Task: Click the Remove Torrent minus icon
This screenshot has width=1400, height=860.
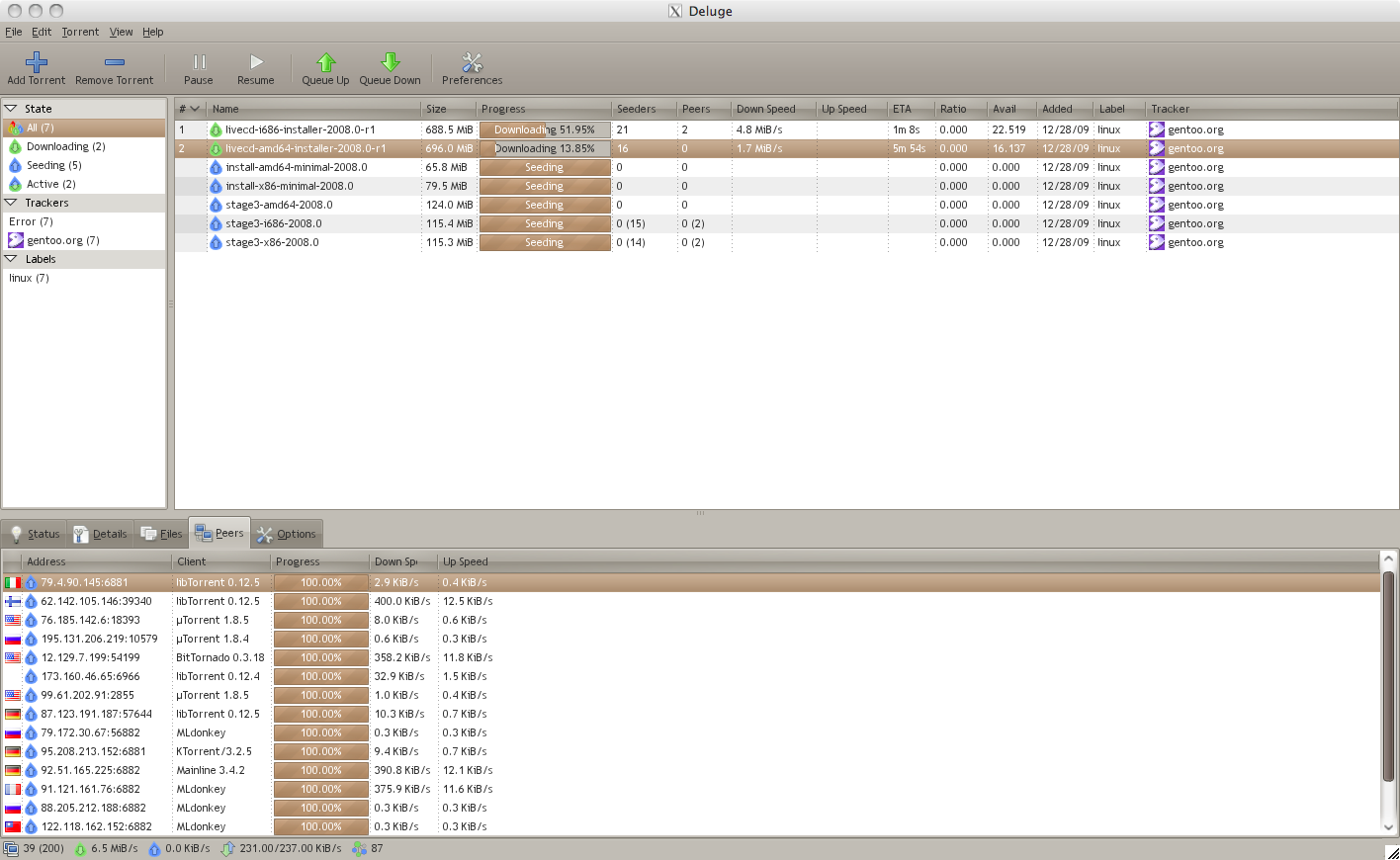Action: 115,62
